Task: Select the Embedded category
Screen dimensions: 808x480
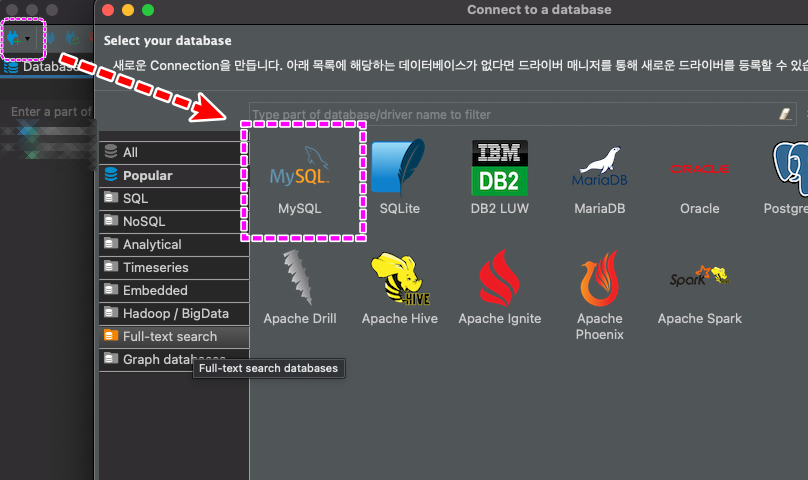Action: click(174, 290)
